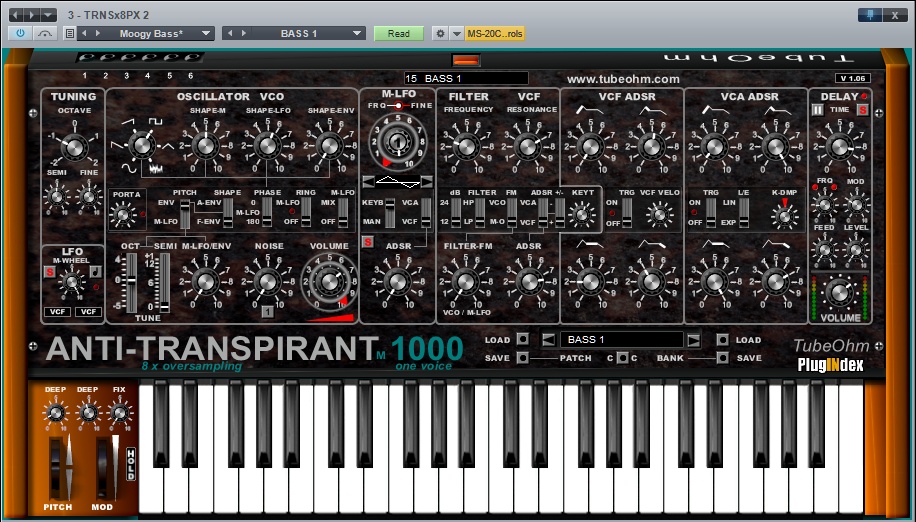This screenshot has width=916, height=522.
Task: Click the red S button in LFO section
Action: (x=49, y=271)
